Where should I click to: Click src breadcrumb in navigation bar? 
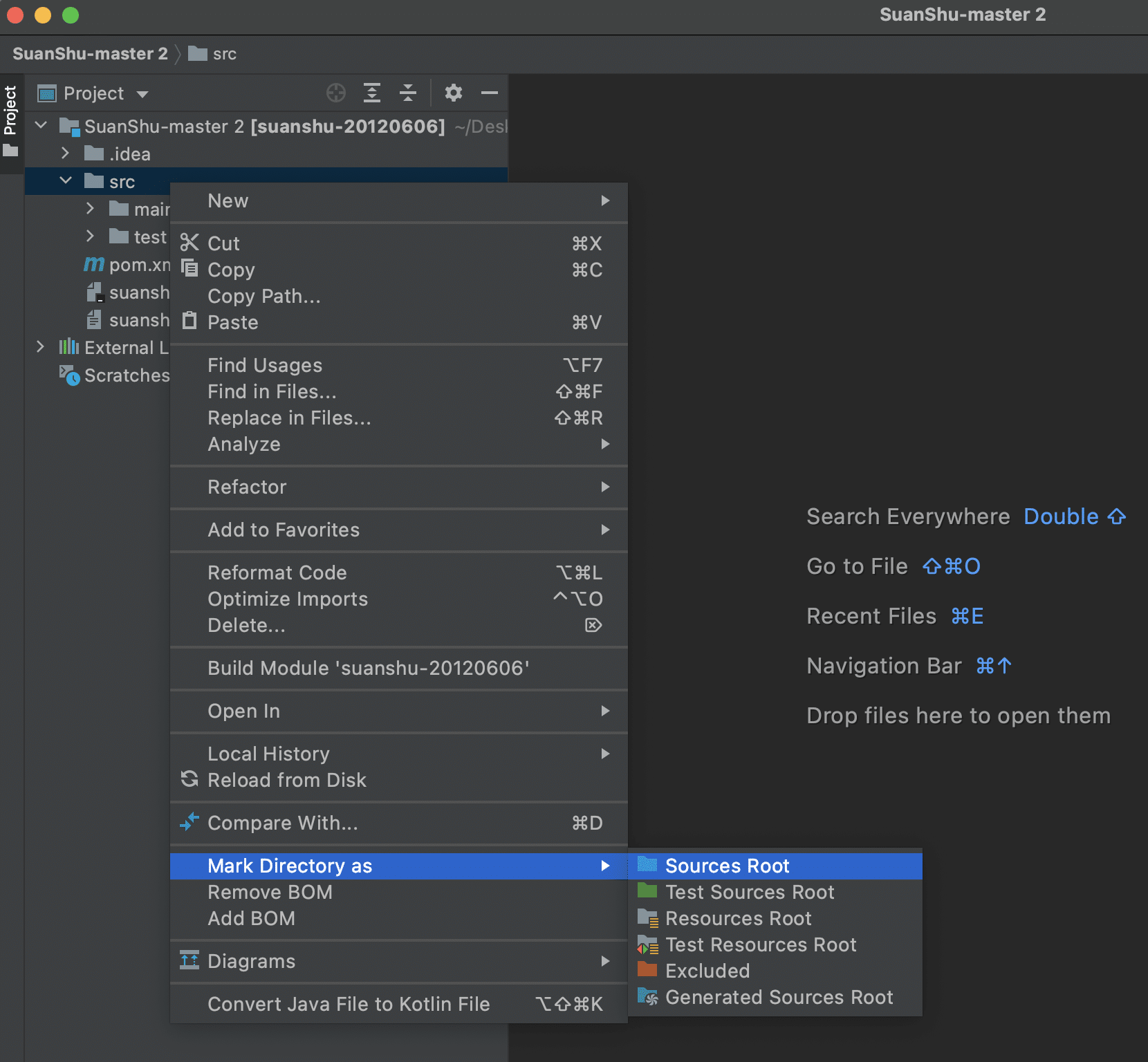pos(213,54)
